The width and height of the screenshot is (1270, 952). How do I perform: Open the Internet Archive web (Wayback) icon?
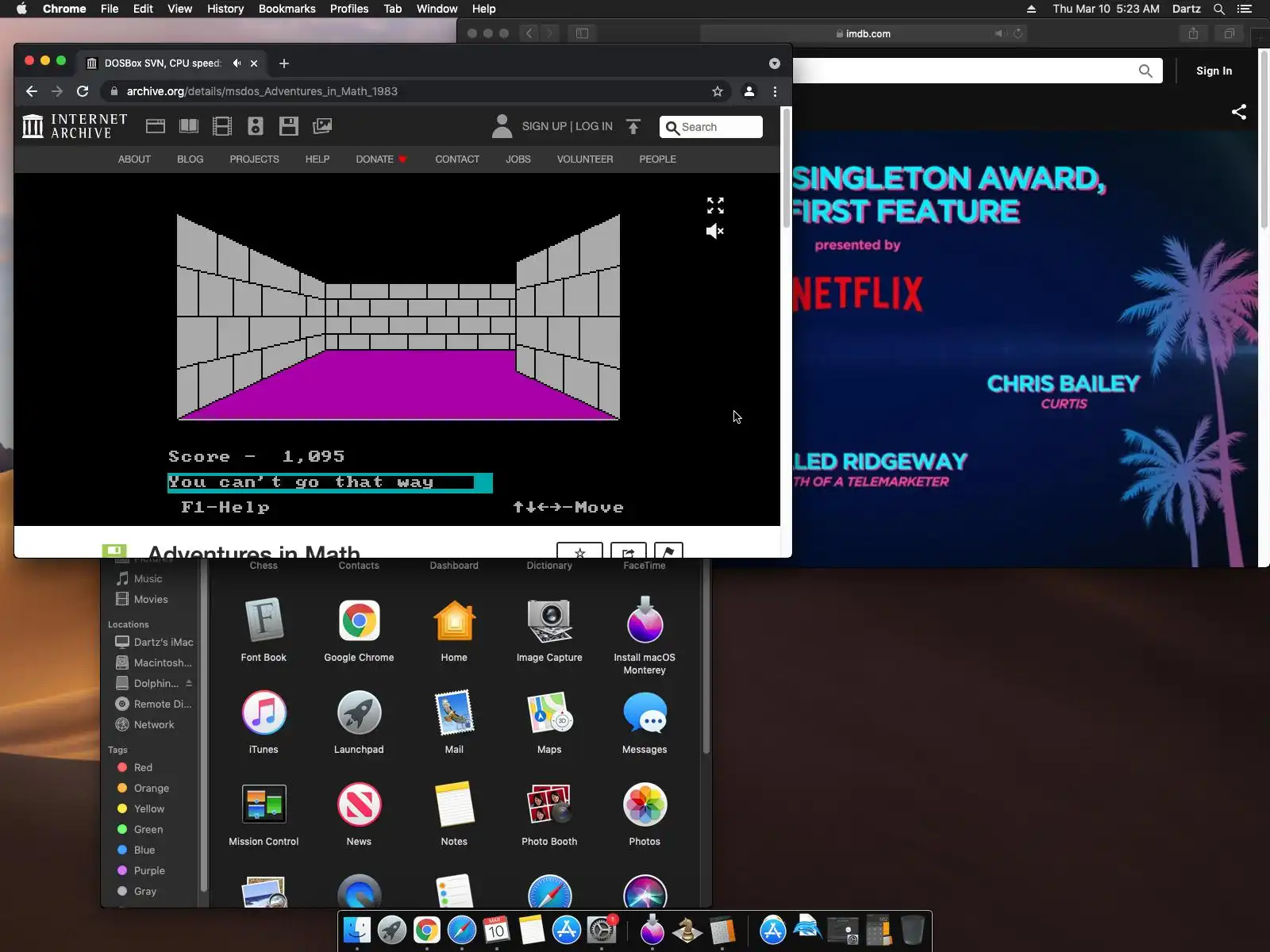[x=156, y=126]
